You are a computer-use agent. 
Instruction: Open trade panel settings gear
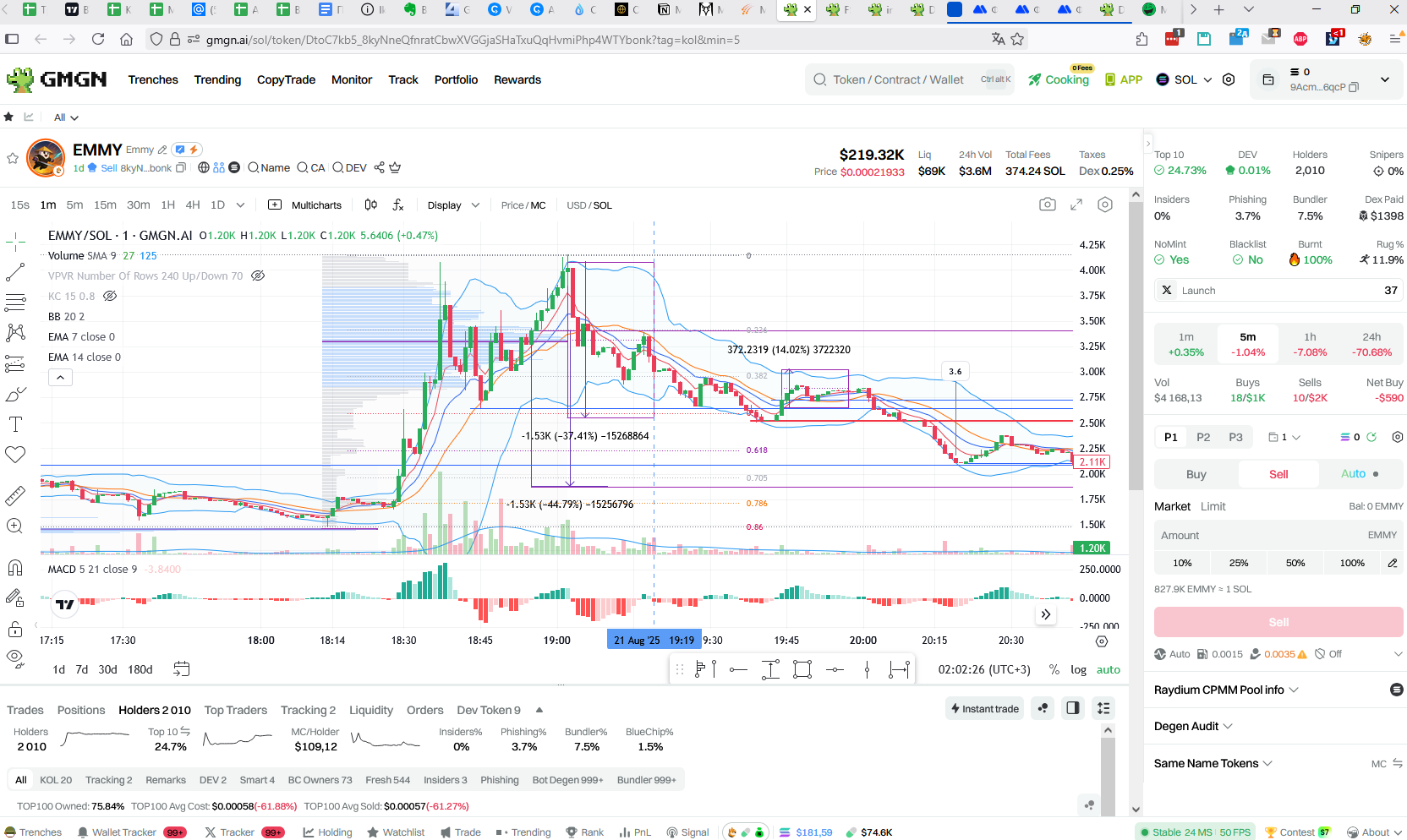(x=1398, y=437)
